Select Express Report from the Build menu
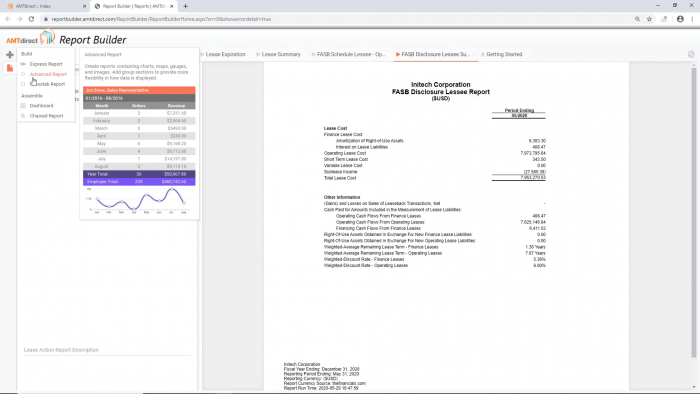This screenshot has height=394, width=700. click(46, 64)
